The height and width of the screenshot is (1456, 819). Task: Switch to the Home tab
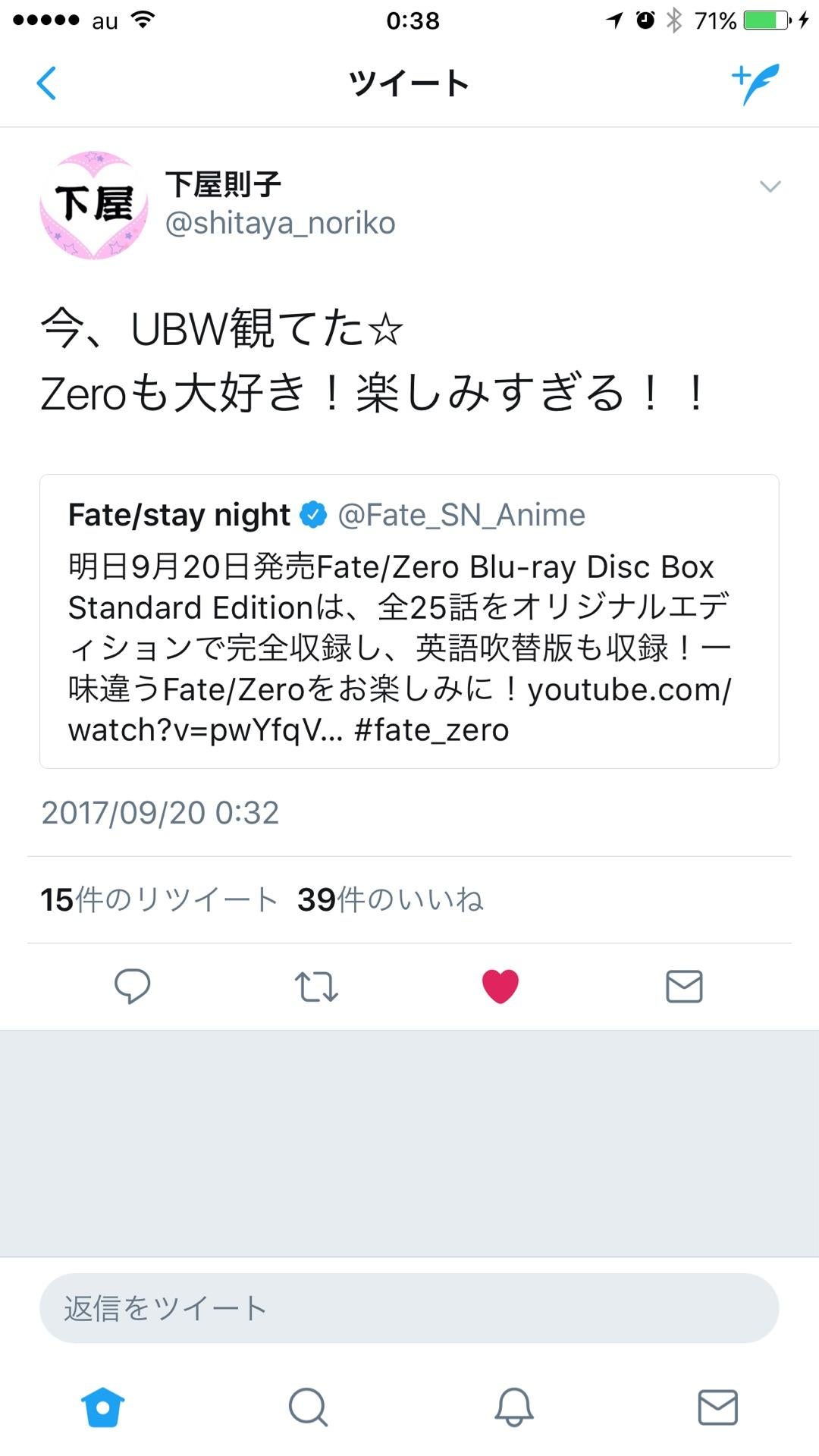[102, 1407]
